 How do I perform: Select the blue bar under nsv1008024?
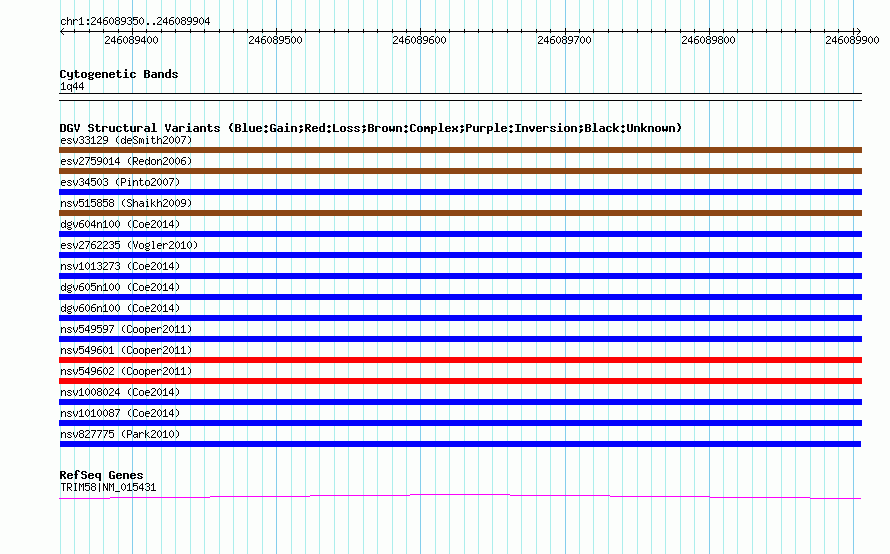460,402
